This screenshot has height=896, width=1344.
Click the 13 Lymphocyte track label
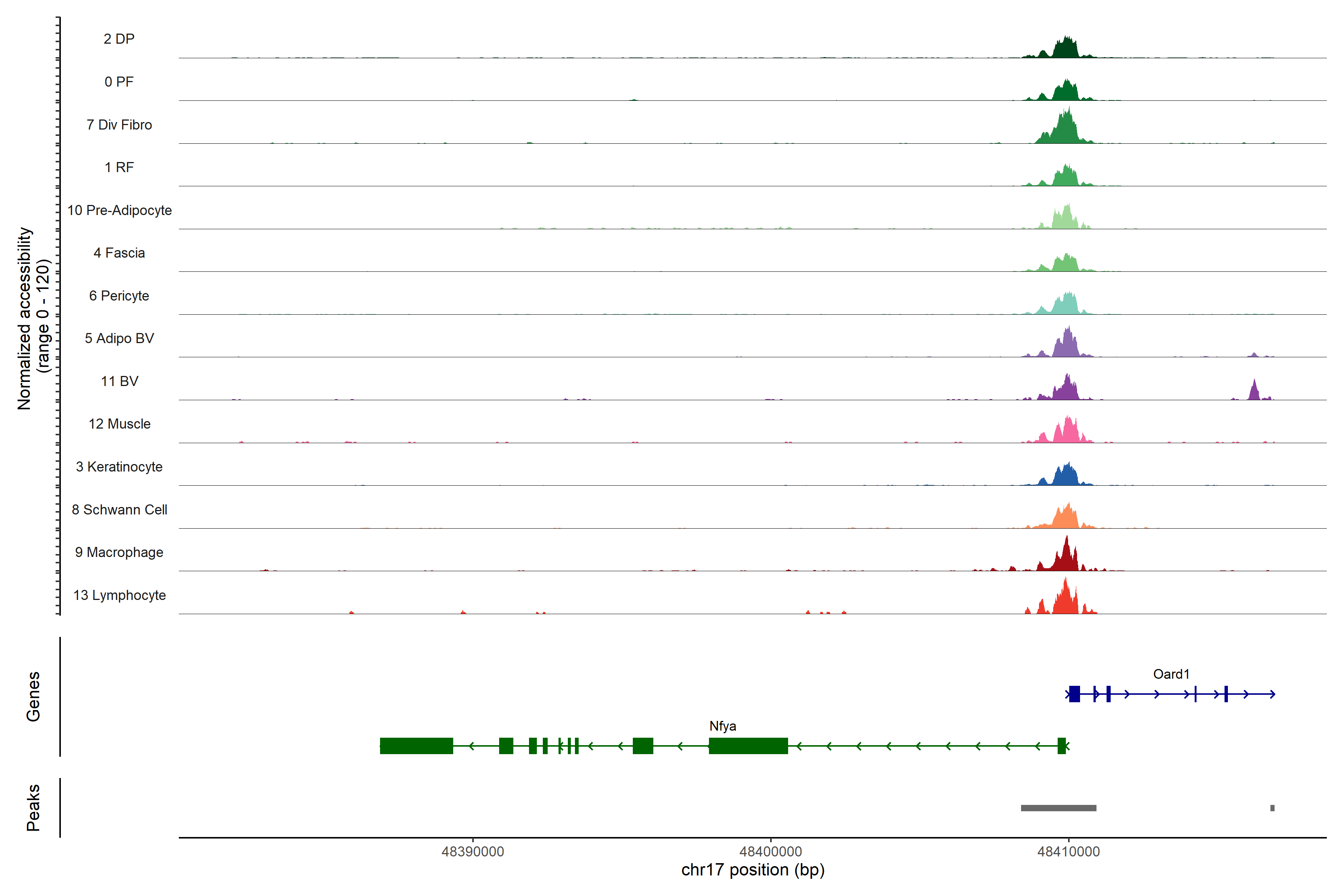coord(119,595)
